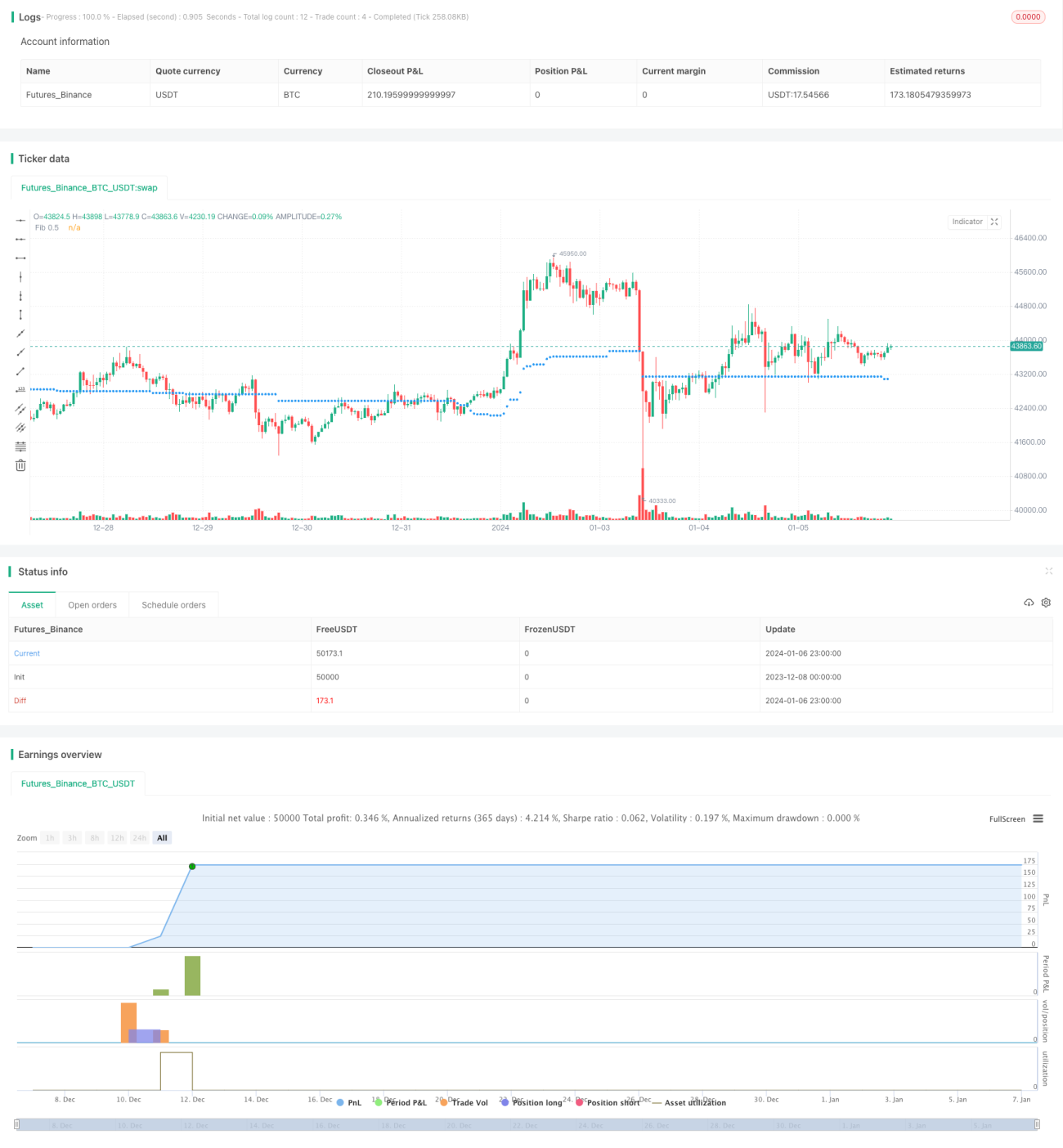Screen dimensions: 1063x1148
Task: Click the cloud download icon in Status info
Action: click(x=1029, y=603)
